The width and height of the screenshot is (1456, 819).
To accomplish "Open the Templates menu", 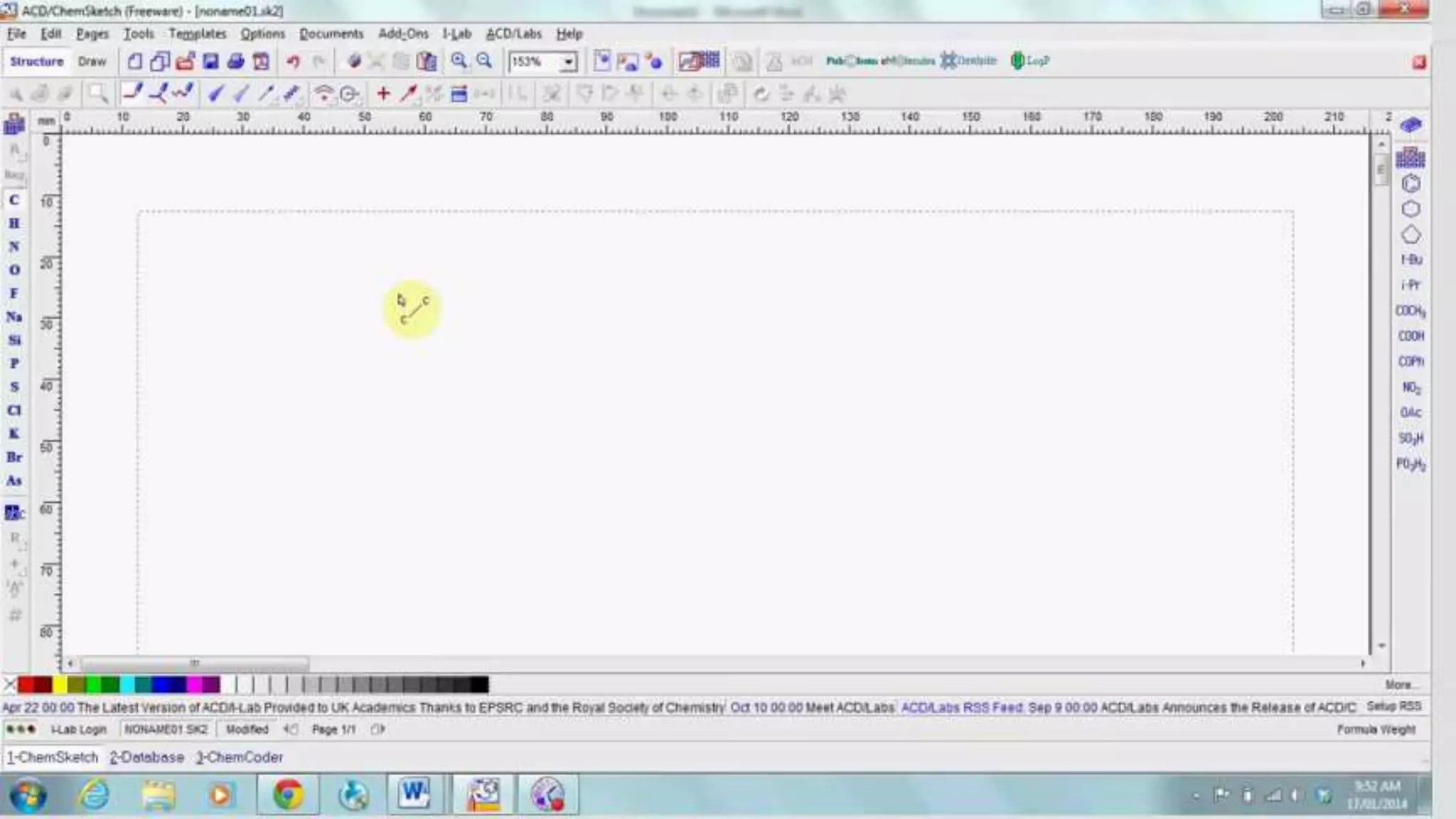I will pyautogui.click(x=197, y=33).
